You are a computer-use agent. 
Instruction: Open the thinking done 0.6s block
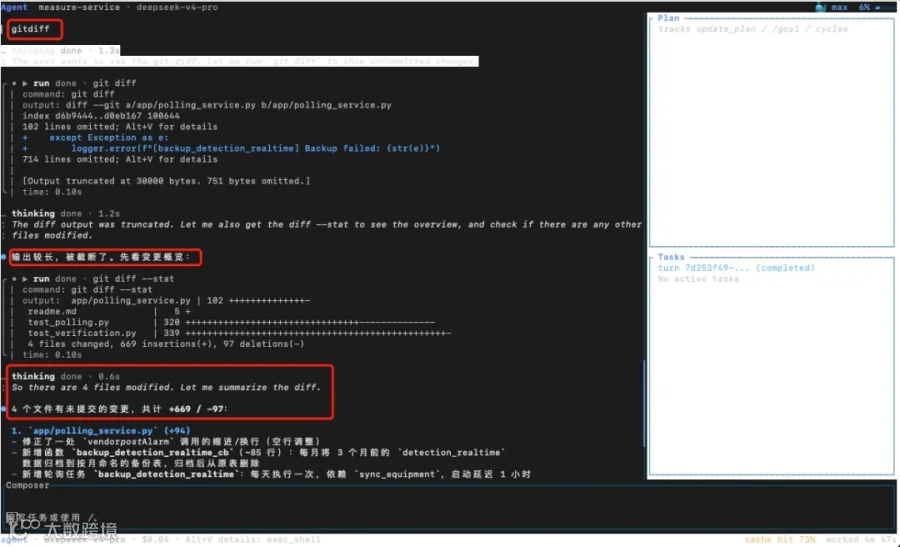(x=65, y=377)
